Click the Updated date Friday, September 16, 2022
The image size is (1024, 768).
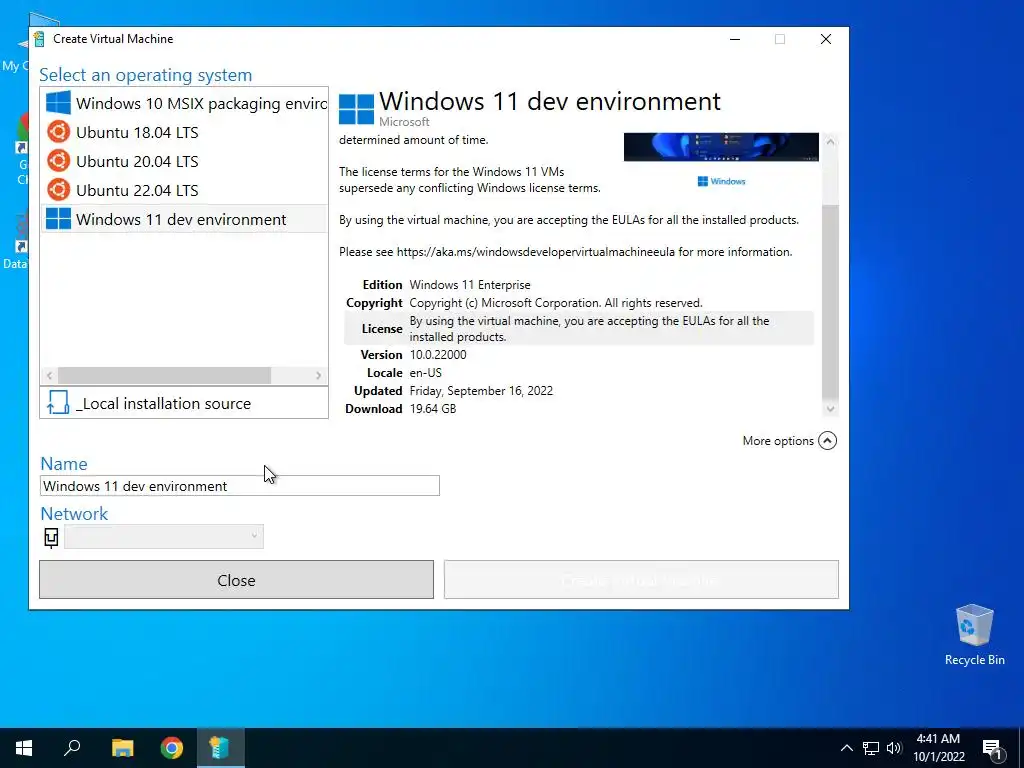pos(481,391)
